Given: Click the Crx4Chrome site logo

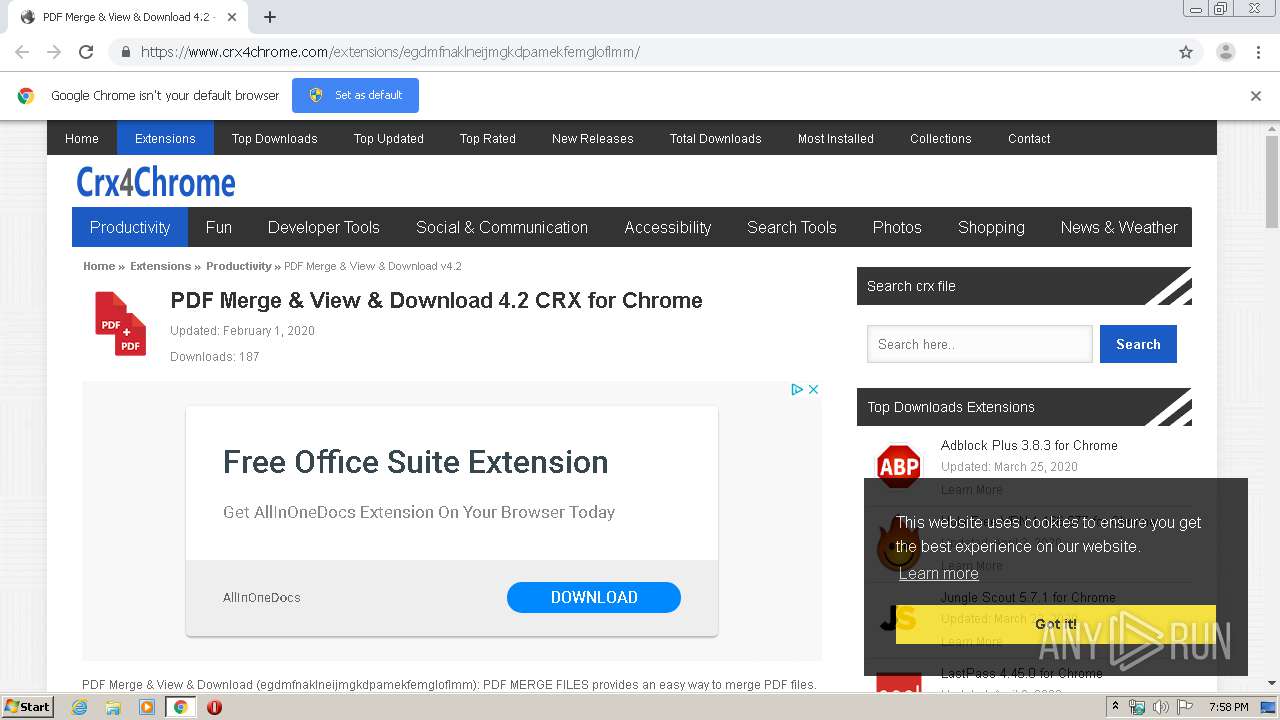Looking at the screenshot, I should (156, 182).
